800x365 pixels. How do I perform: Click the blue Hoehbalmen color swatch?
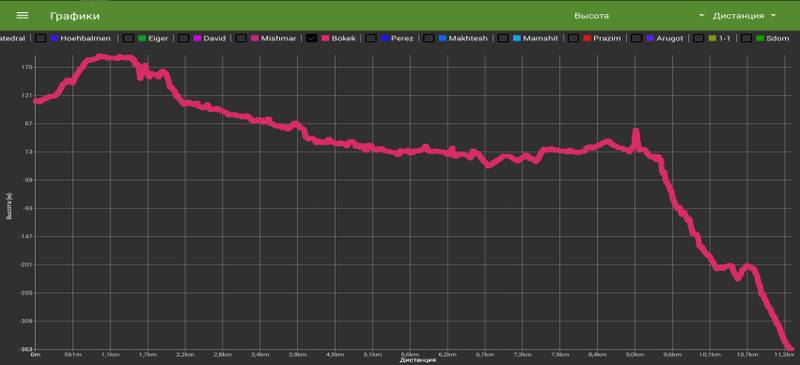click(x=54, y=38)
